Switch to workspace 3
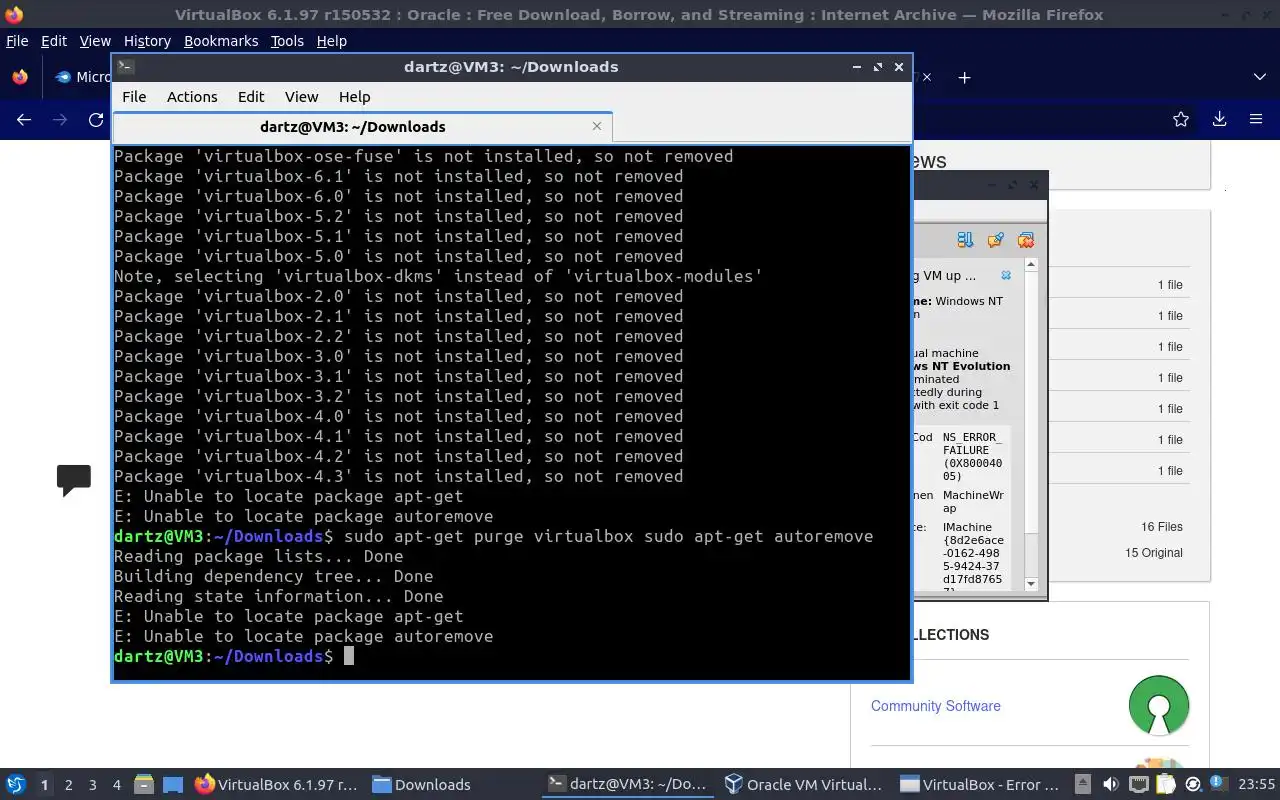 [x=92, y=785]
